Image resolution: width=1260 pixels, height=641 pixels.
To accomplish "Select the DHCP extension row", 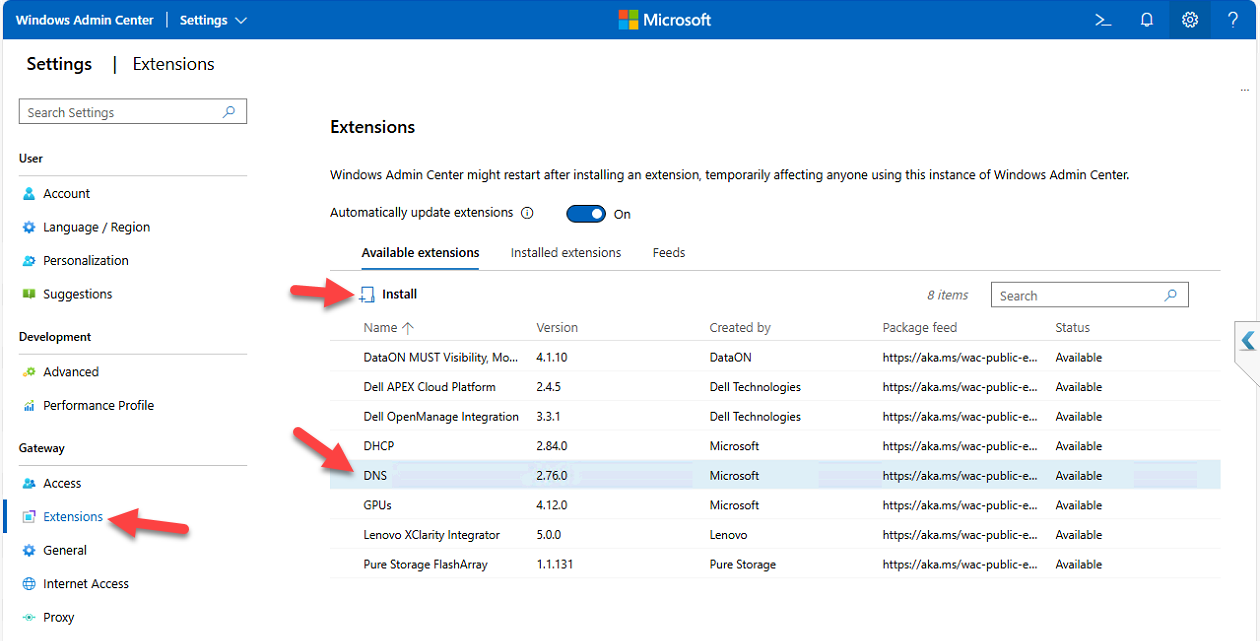I will tap(775, 446).
